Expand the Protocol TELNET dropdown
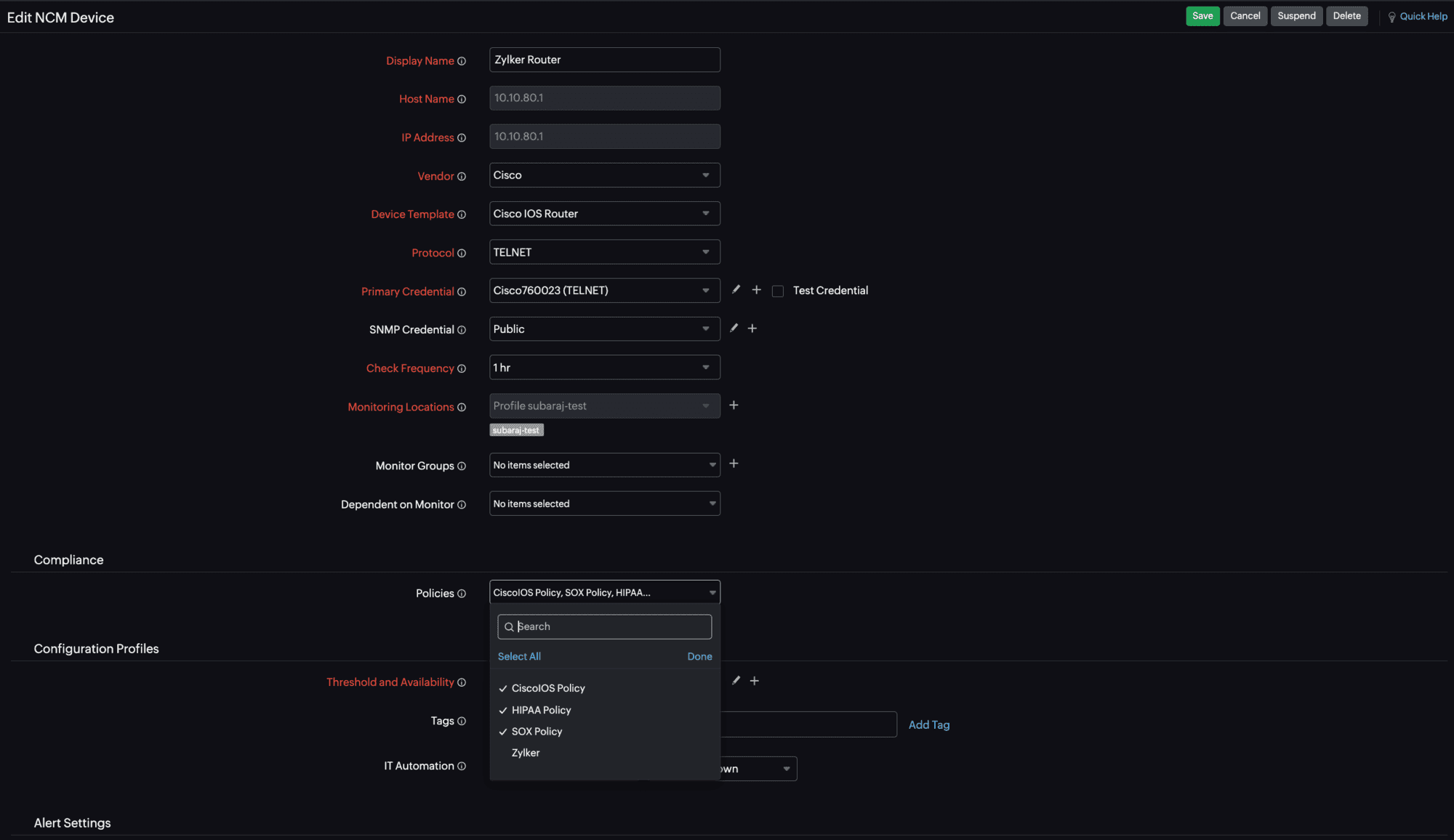 pyautogui.click(x=604, y=252)
